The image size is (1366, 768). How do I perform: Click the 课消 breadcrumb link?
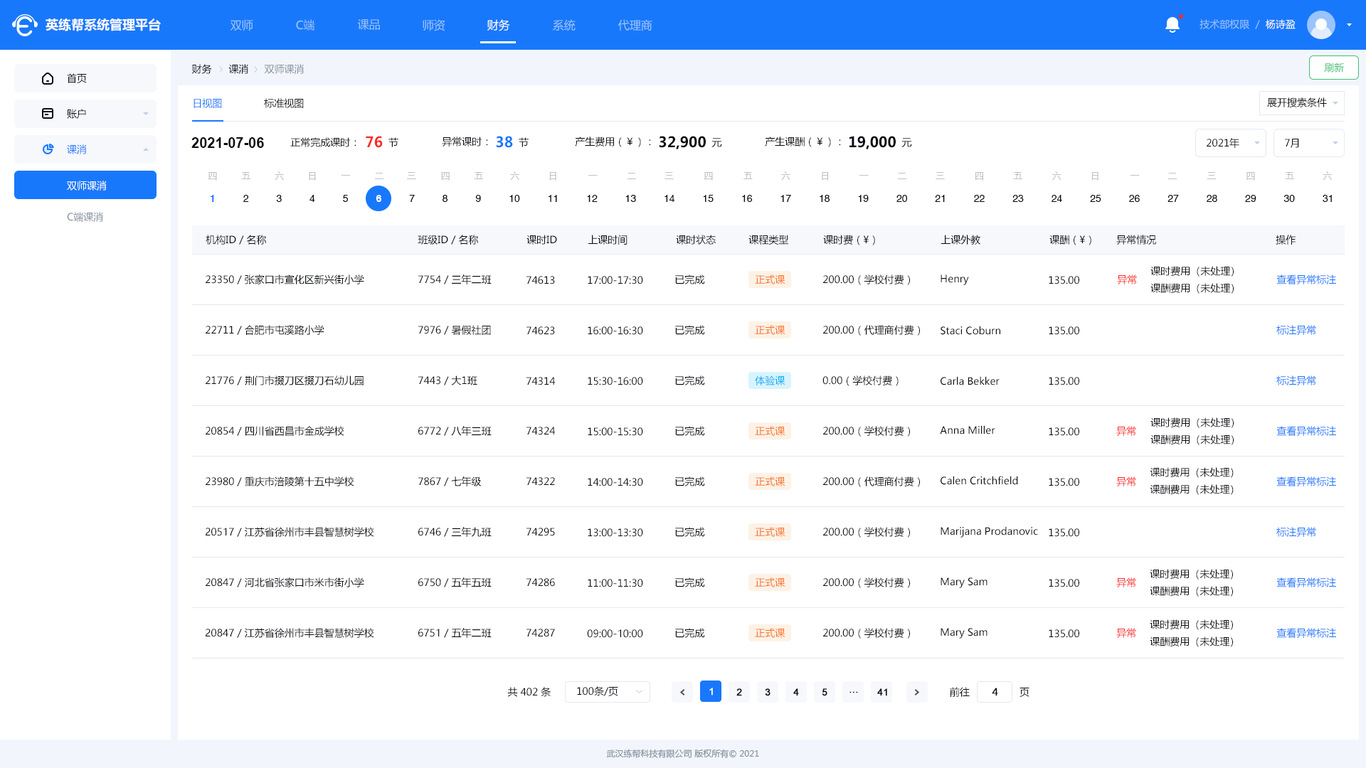[x=238, y=69]
